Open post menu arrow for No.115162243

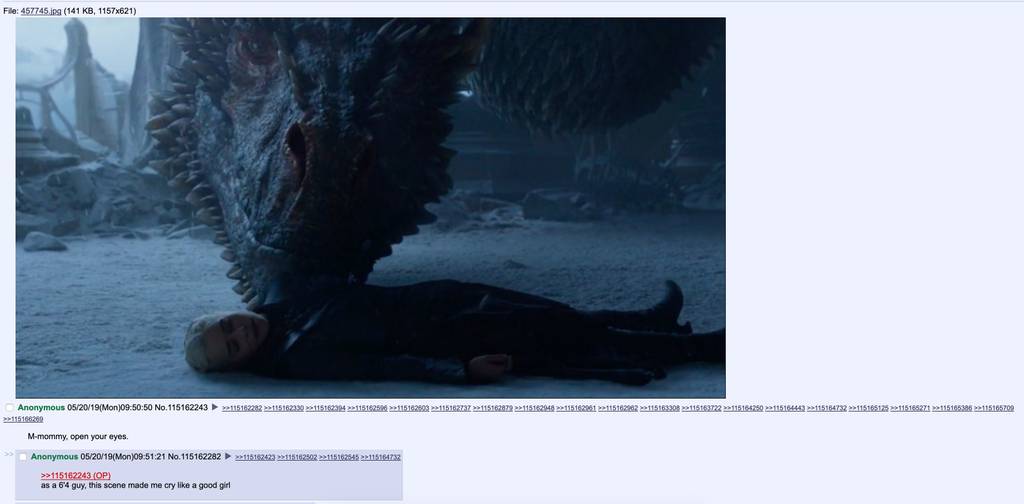(215, 407)
